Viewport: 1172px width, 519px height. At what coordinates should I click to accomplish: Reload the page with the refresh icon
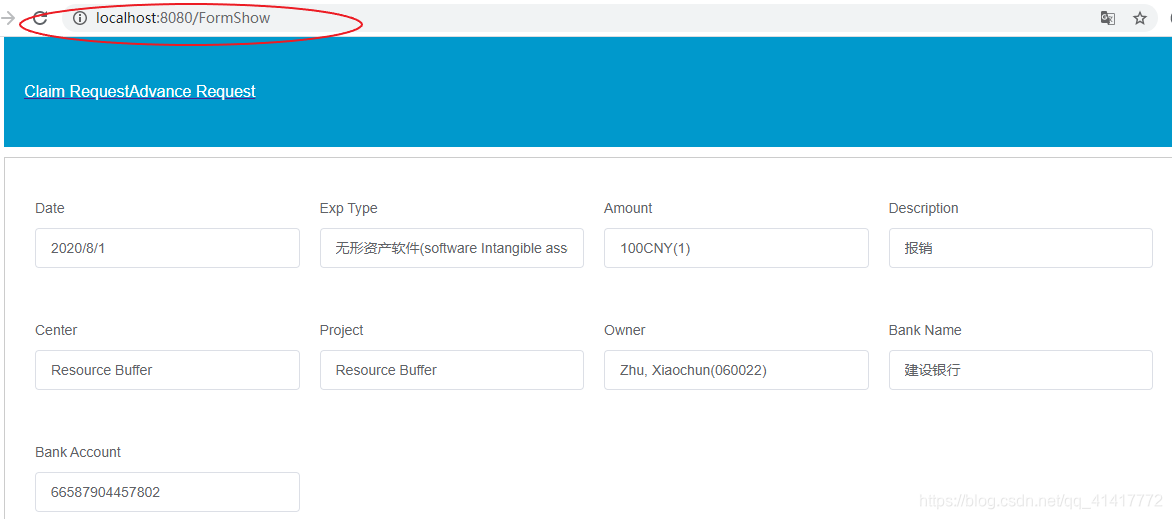40,18
